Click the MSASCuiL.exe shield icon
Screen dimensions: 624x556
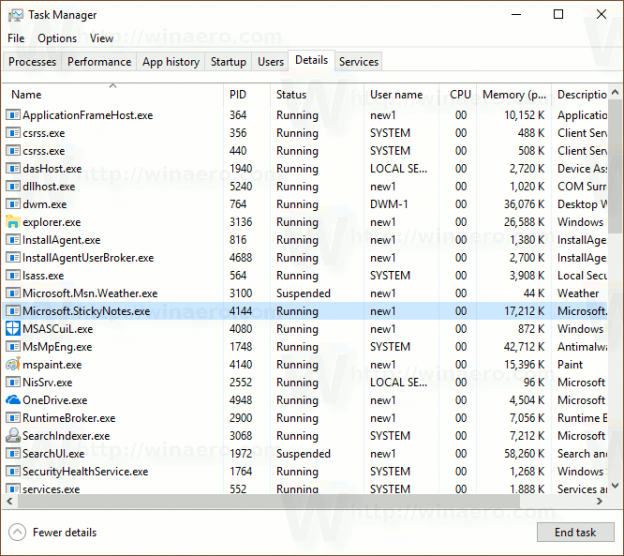pos(13,329)
